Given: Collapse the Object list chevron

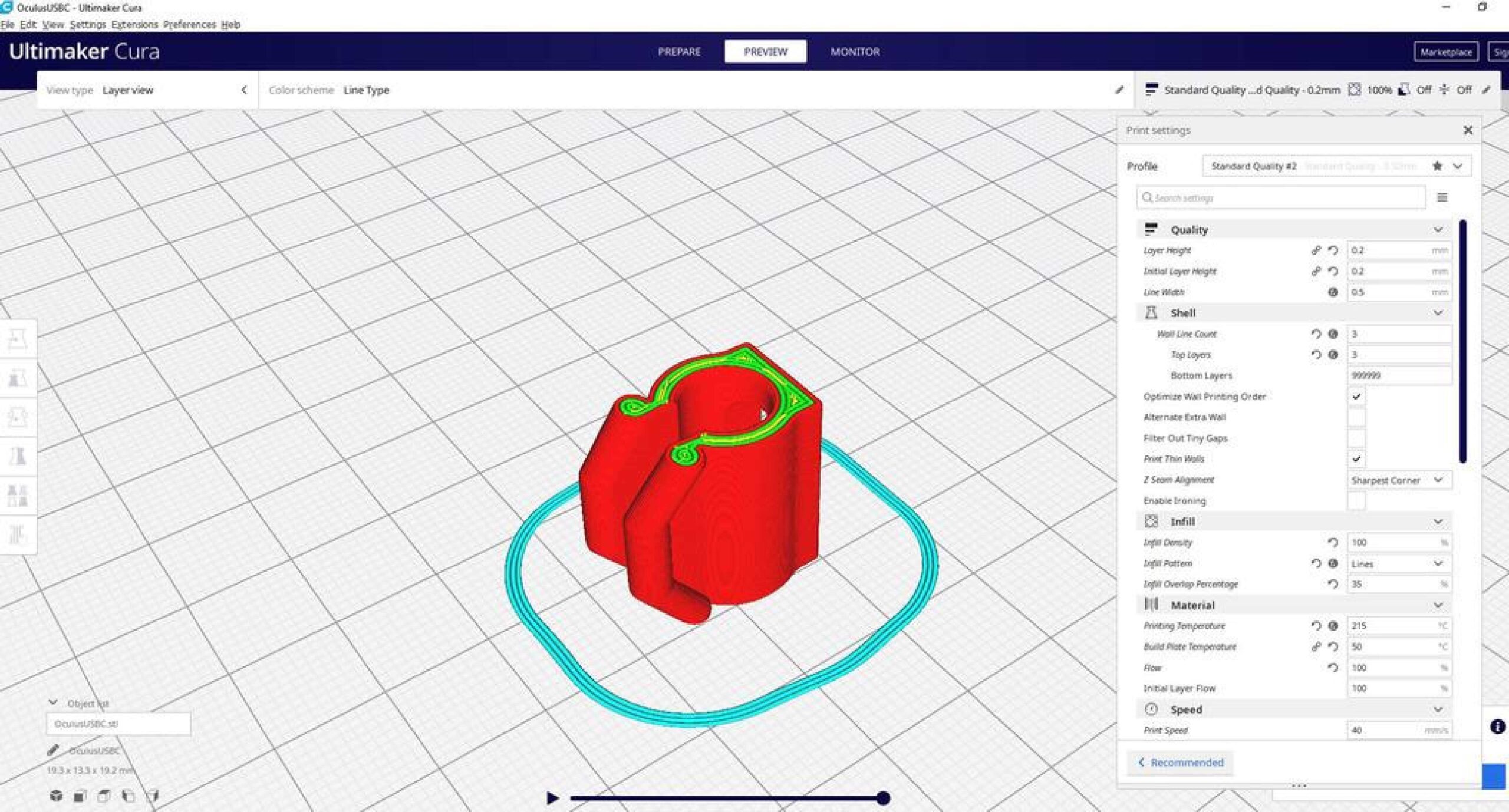Looking at the screenshot, I should coord(53,702).
